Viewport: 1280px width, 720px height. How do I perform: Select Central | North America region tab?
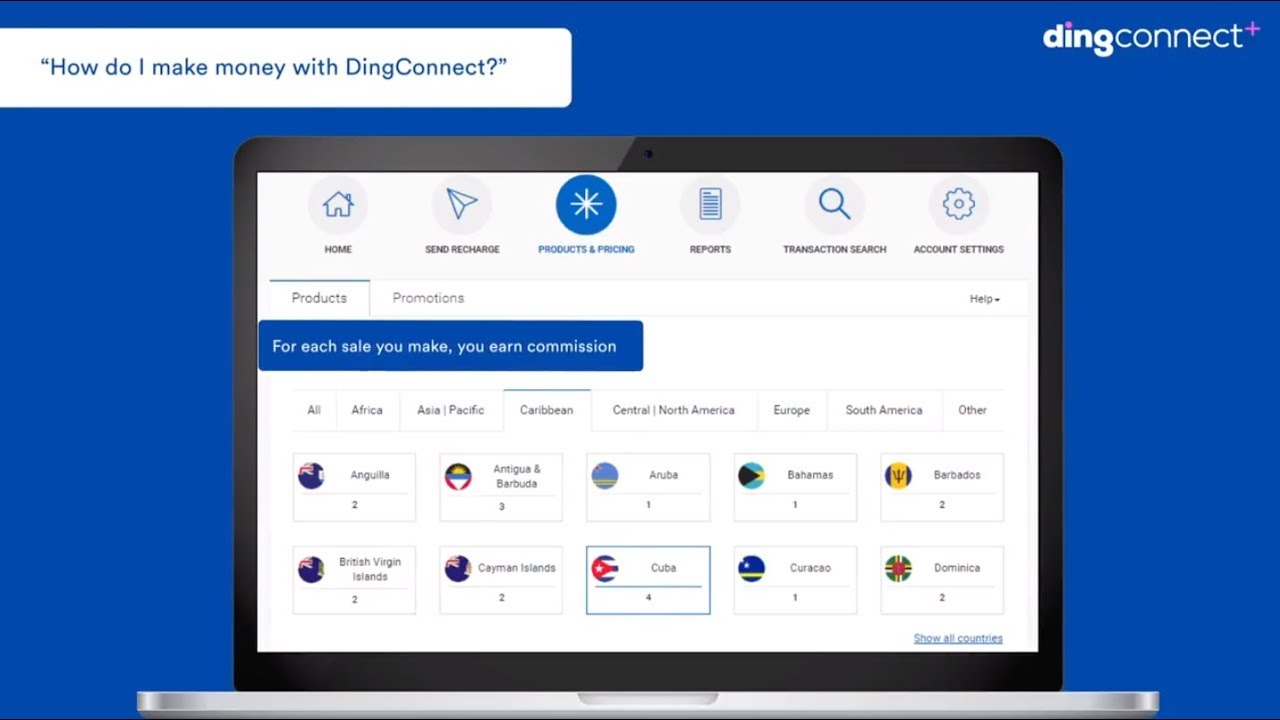point(674,410)
